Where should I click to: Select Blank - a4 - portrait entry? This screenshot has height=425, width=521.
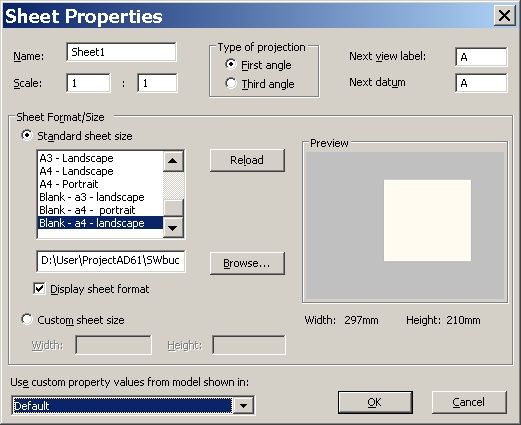point(100,210)
